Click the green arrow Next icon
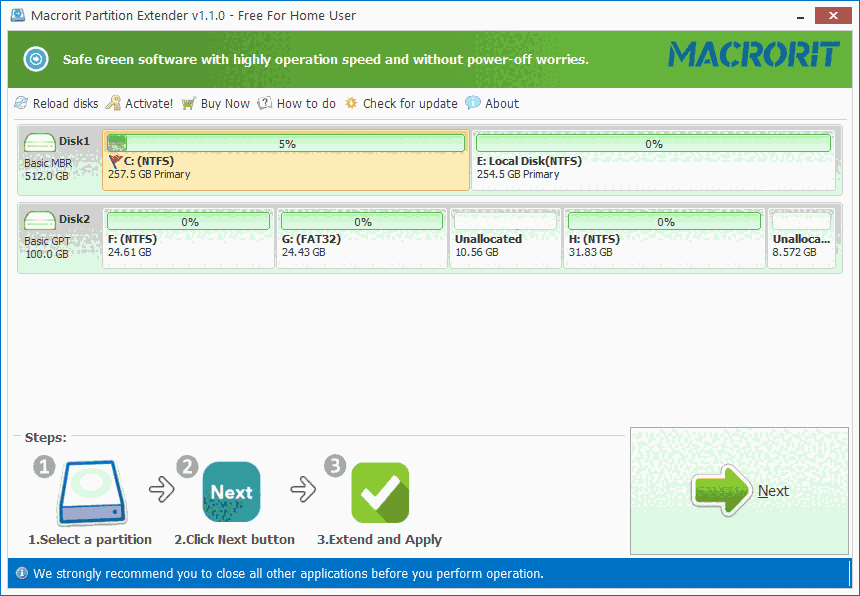The width and height of the screenshot is (860, 596). pos(722,490)
